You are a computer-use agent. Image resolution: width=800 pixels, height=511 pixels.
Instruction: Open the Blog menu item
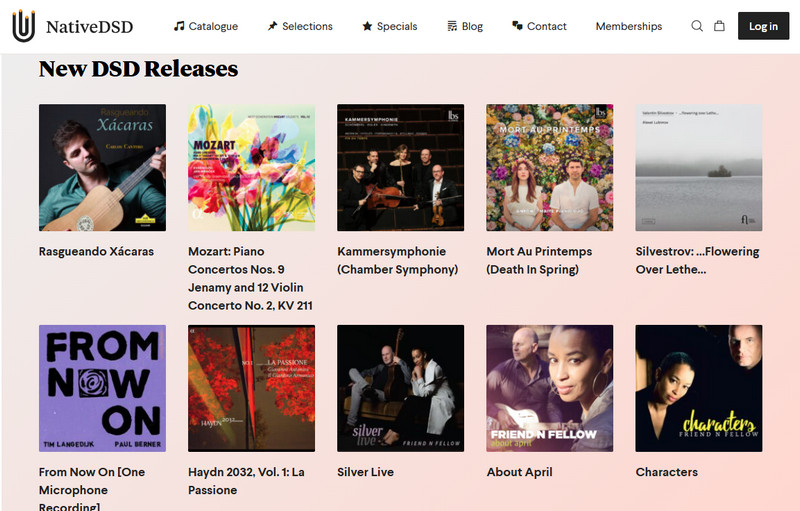pyautogui.click(x=465, y=26)
